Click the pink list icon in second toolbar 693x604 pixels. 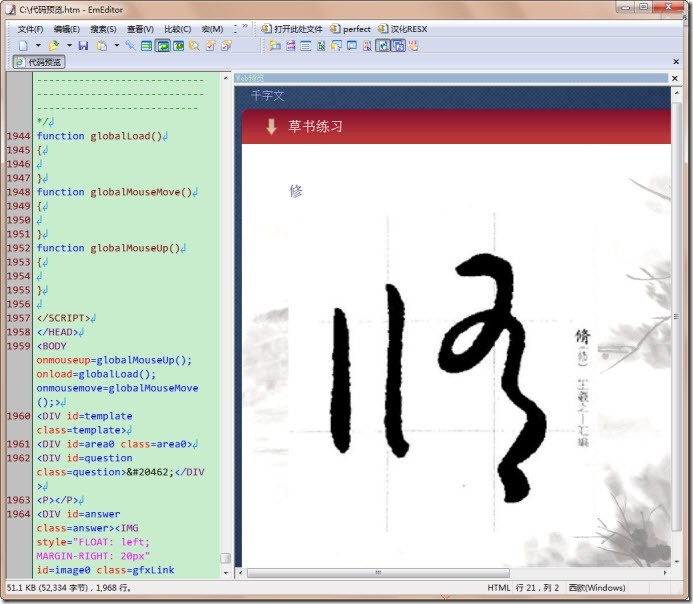click(290, 46)
